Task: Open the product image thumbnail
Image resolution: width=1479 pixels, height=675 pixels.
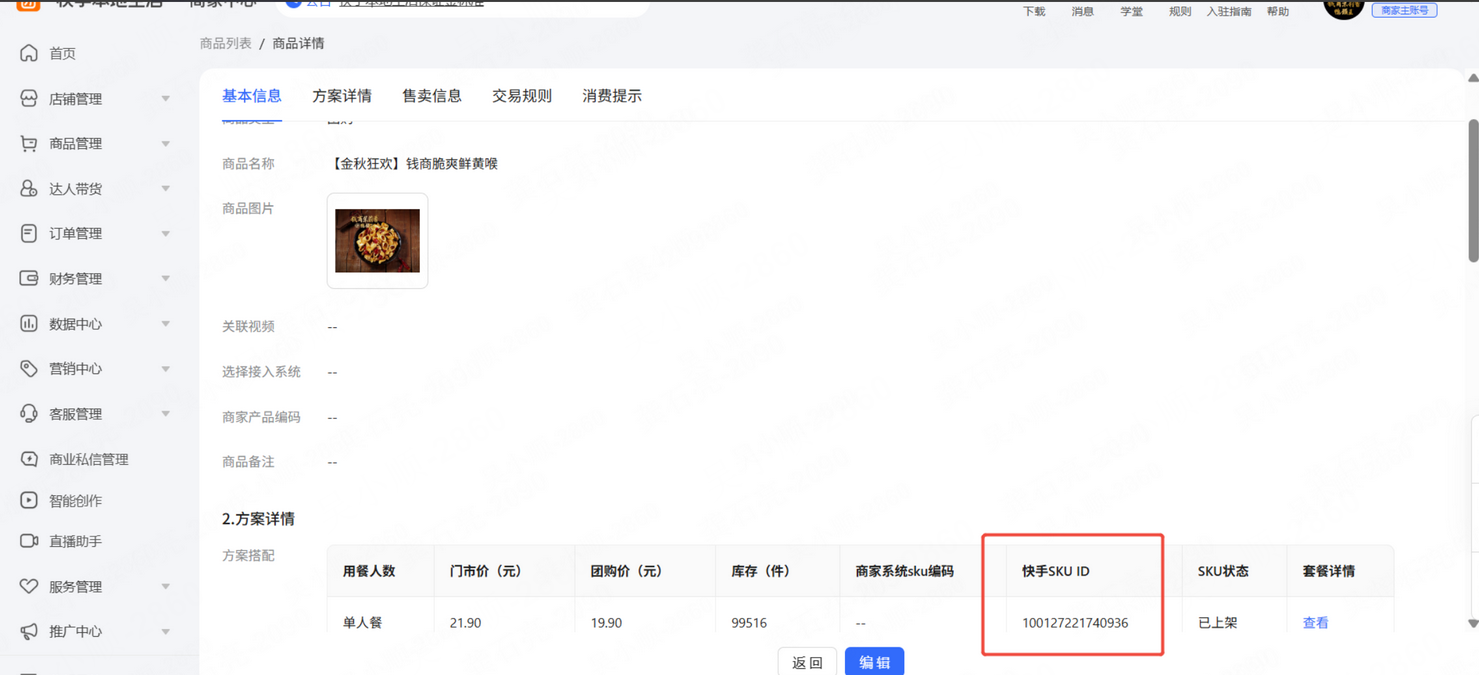Action: 377,241
